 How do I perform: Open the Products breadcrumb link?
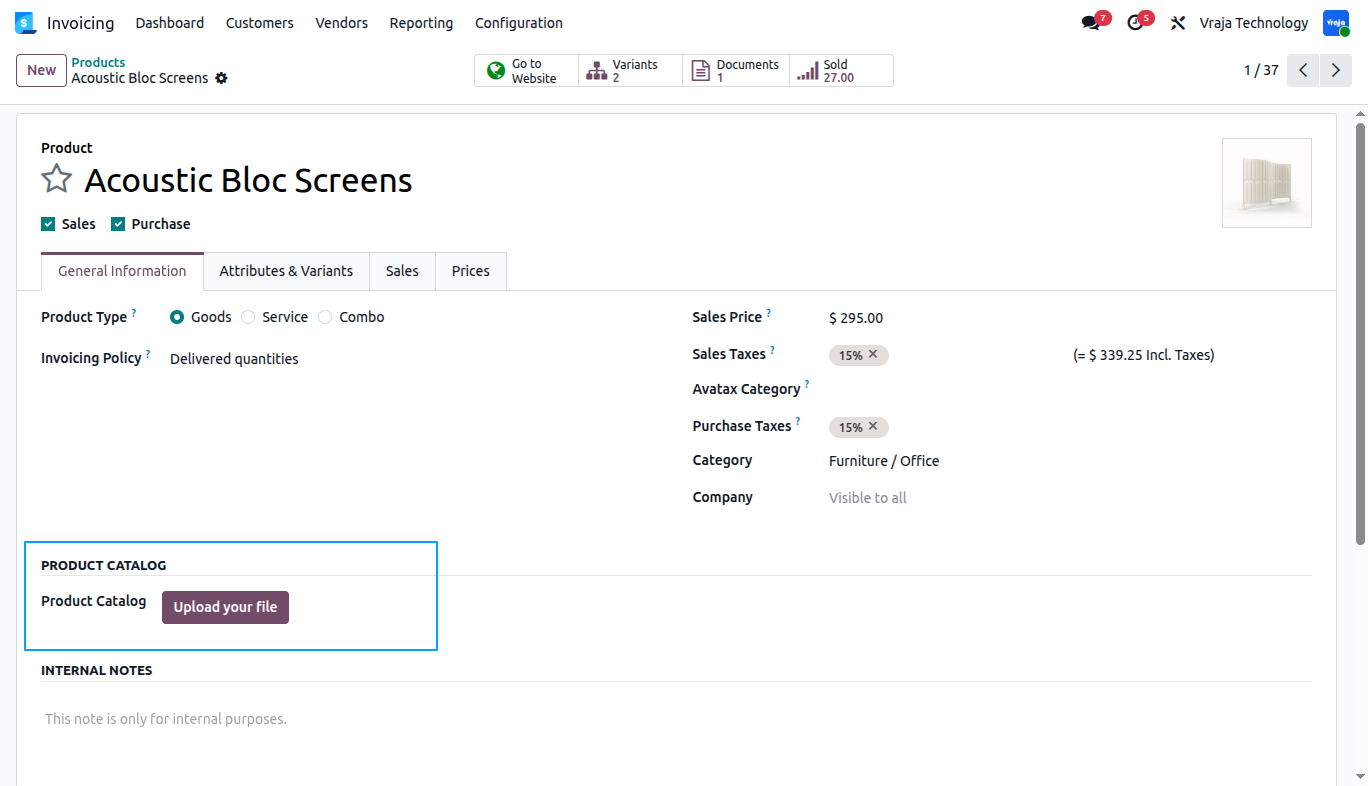(x=98, y=62)
